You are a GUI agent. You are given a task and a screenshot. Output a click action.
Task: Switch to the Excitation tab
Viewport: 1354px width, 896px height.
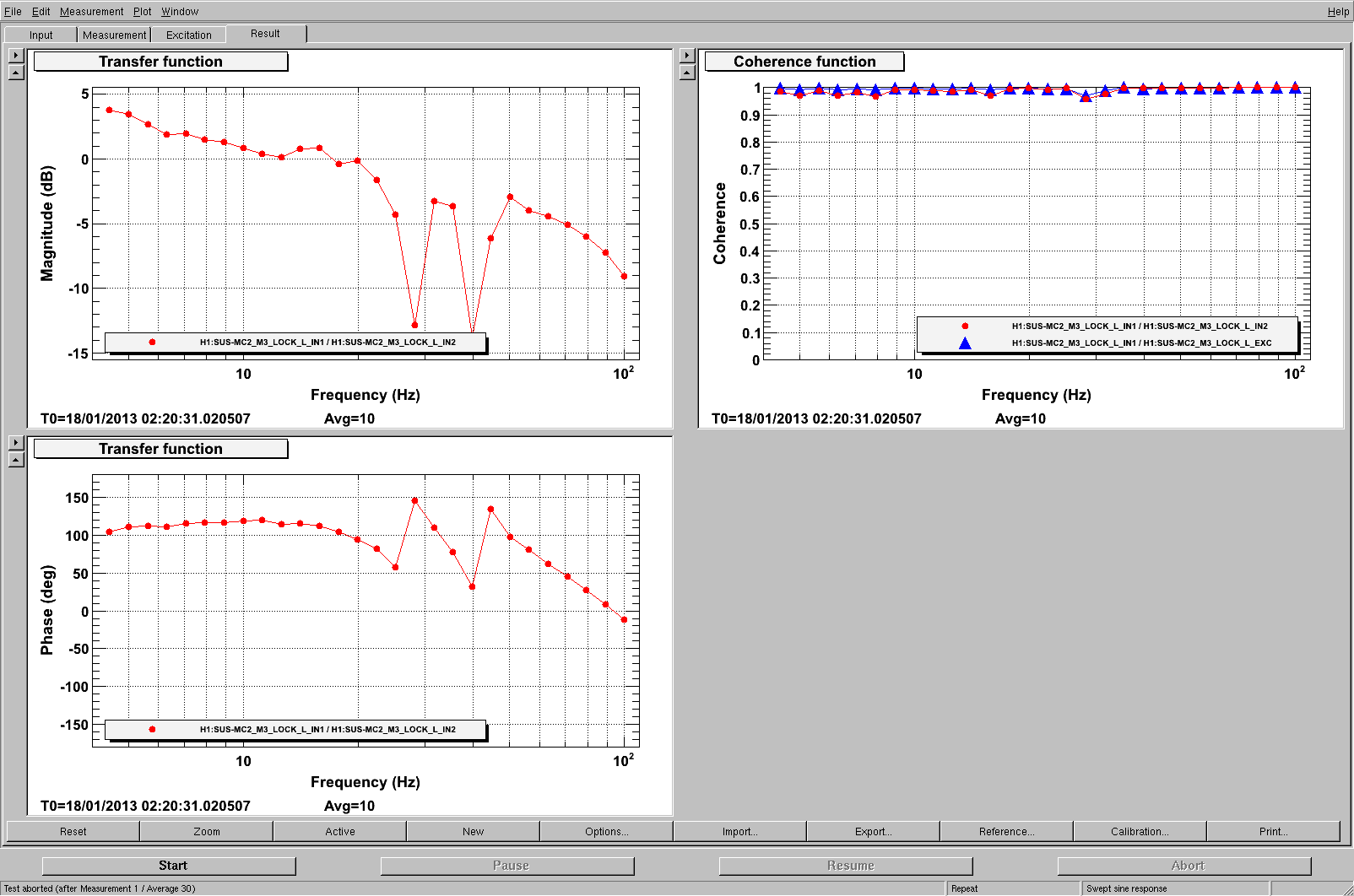coord(188,35)
